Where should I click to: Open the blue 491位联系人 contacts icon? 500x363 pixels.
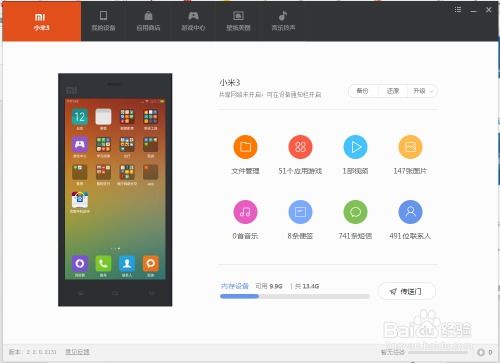[410, 212]
